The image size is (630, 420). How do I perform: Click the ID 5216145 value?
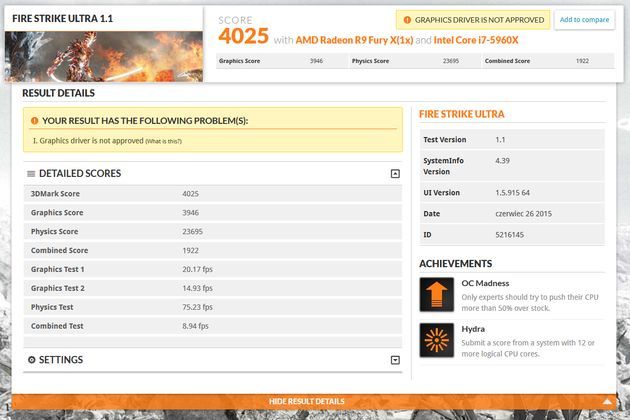point(509,235)
